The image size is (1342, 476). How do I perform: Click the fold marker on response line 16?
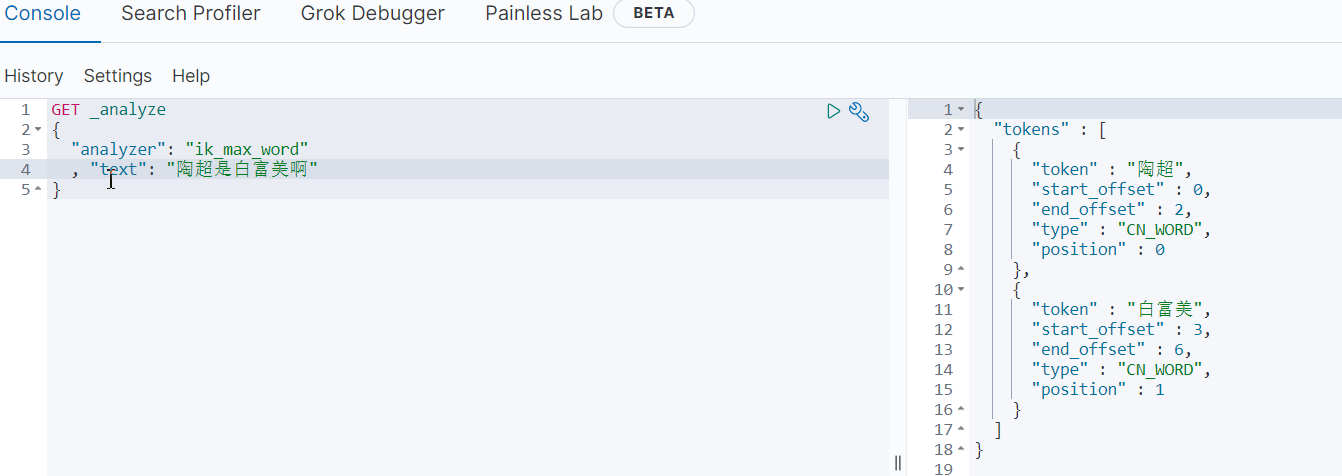pos(961,410)
